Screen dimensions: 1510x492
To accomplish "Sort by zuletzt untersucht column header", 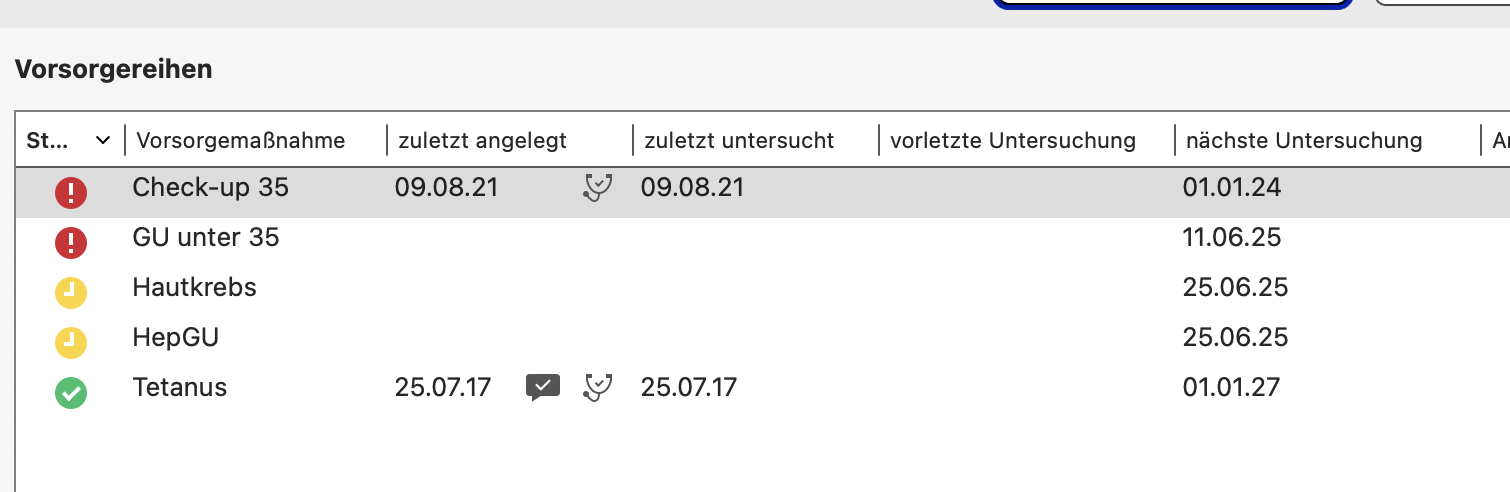I will [x=739, y=141].
